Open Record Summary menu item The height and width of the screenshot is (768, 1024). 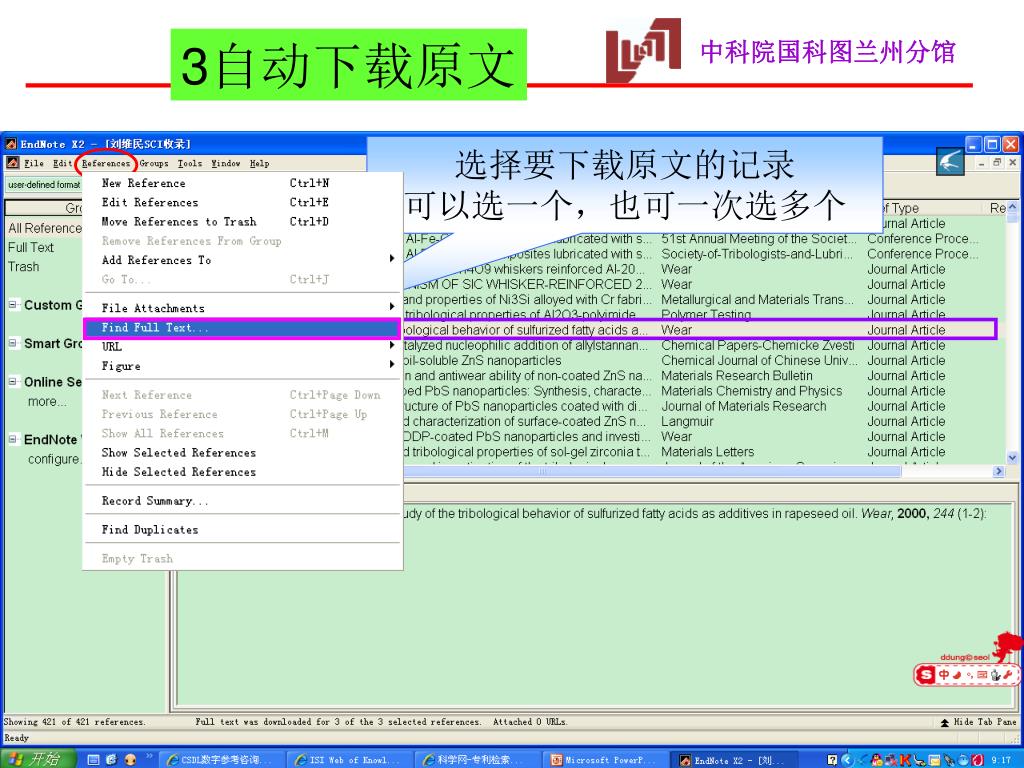click(x=242, y=501)
